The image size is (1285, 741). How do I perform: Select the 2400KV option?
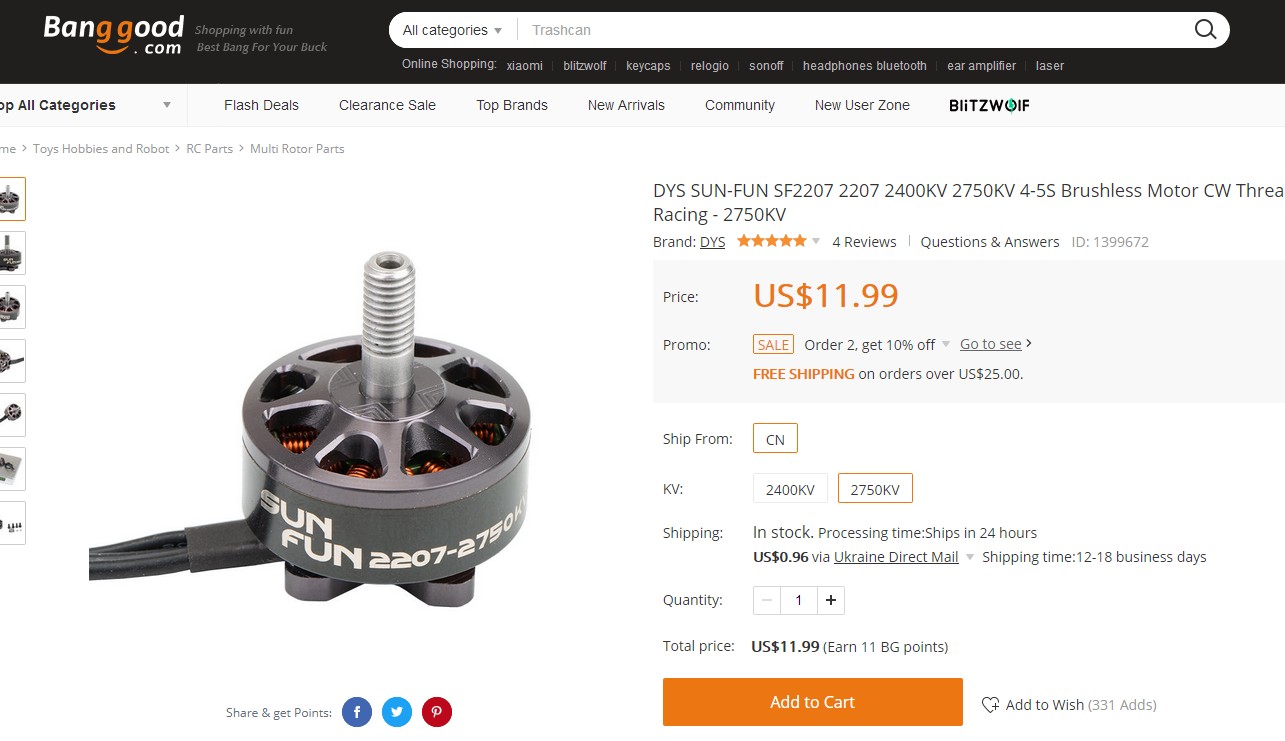(790, 489)
